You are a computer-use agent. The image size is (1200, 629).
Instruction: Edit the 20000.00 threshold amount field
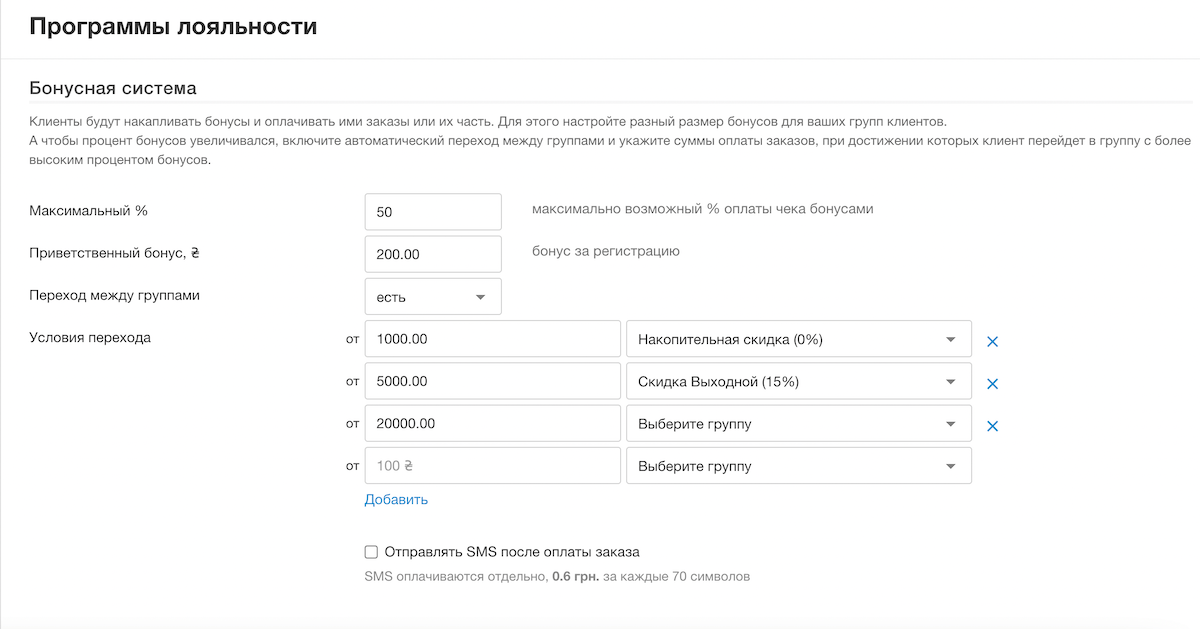[x=492, y=423]
